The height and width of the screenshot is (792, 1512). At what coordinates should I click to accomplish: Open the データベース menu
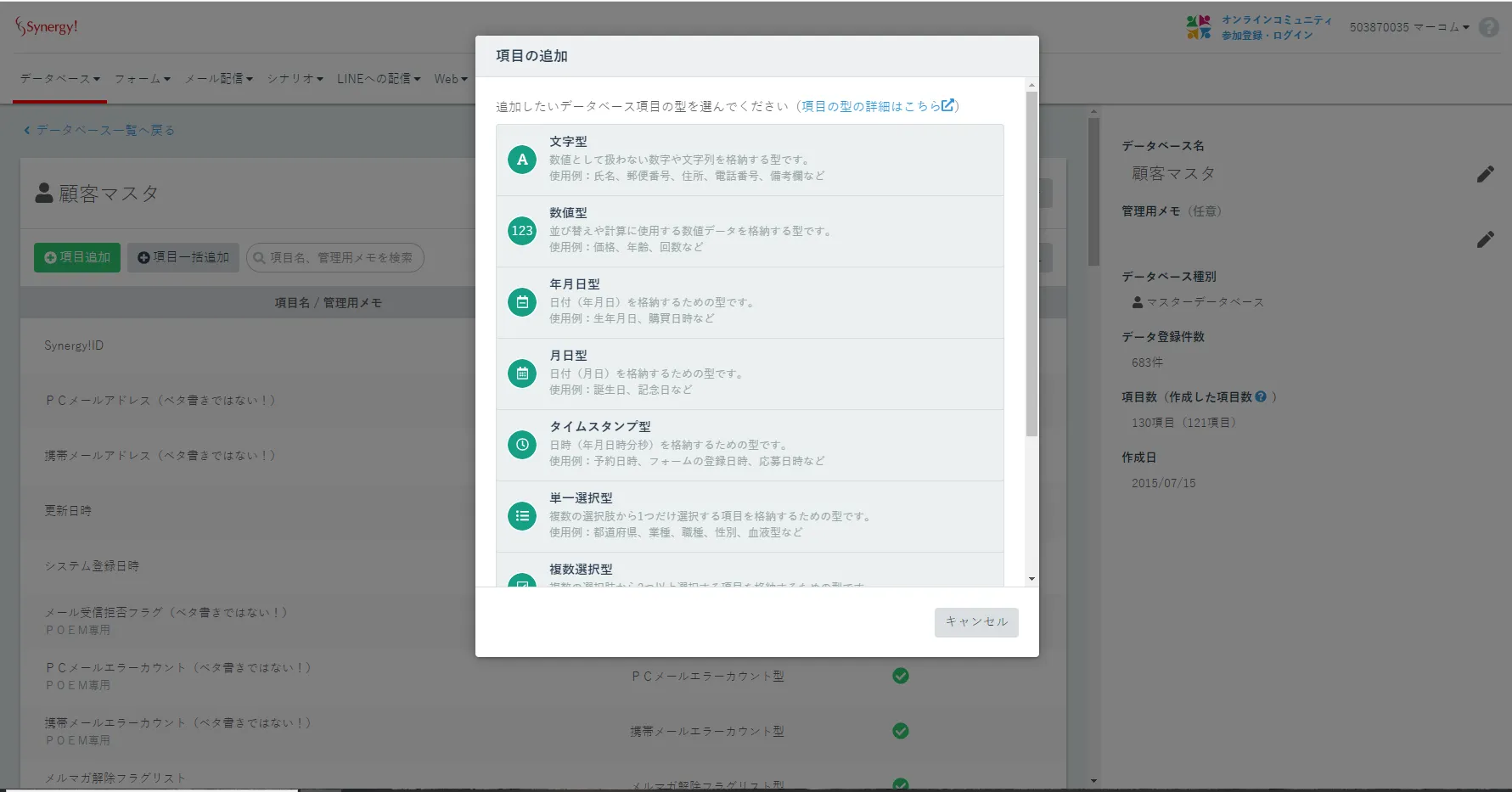[x=59, y=79]
